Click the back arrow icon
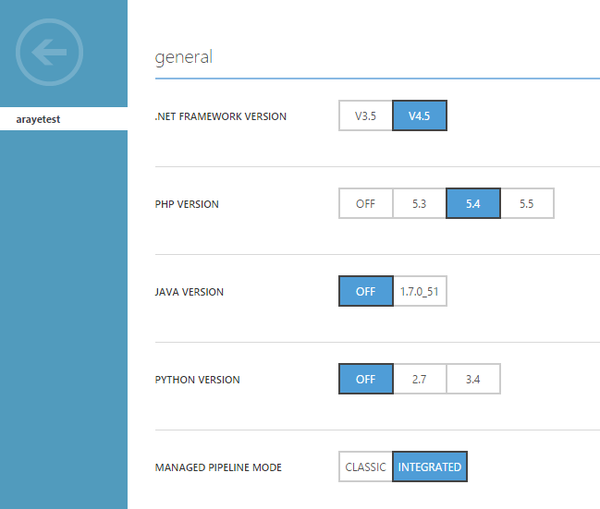Image resolution: width=600 pixels, height=509 pixels. point(50,52)
